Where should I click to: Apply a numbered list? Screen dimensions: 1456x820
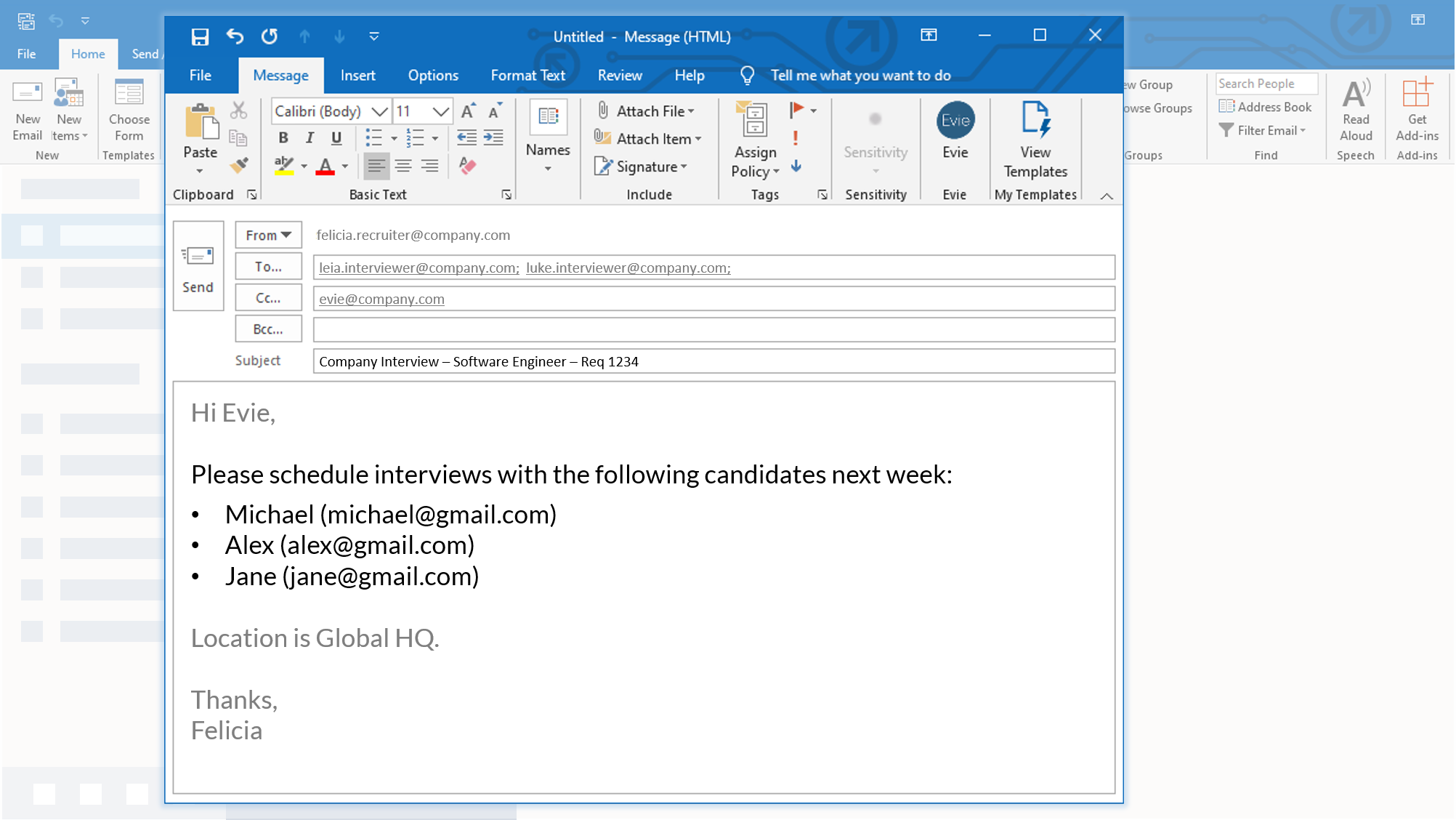coord(416,137)
